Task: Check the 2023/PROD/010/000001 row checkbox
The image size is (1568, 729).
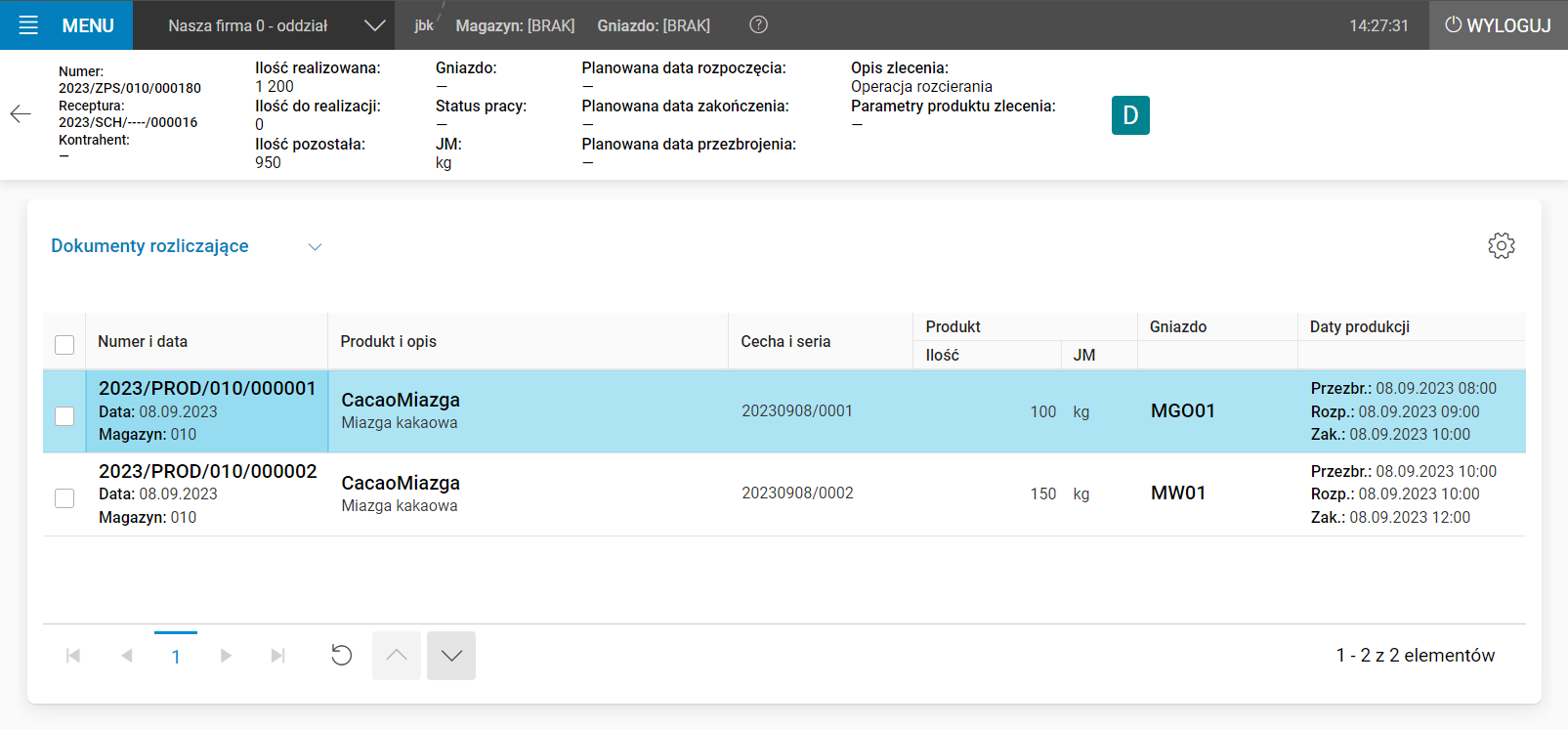Action: pyautogui.click(x=64, y=416)
